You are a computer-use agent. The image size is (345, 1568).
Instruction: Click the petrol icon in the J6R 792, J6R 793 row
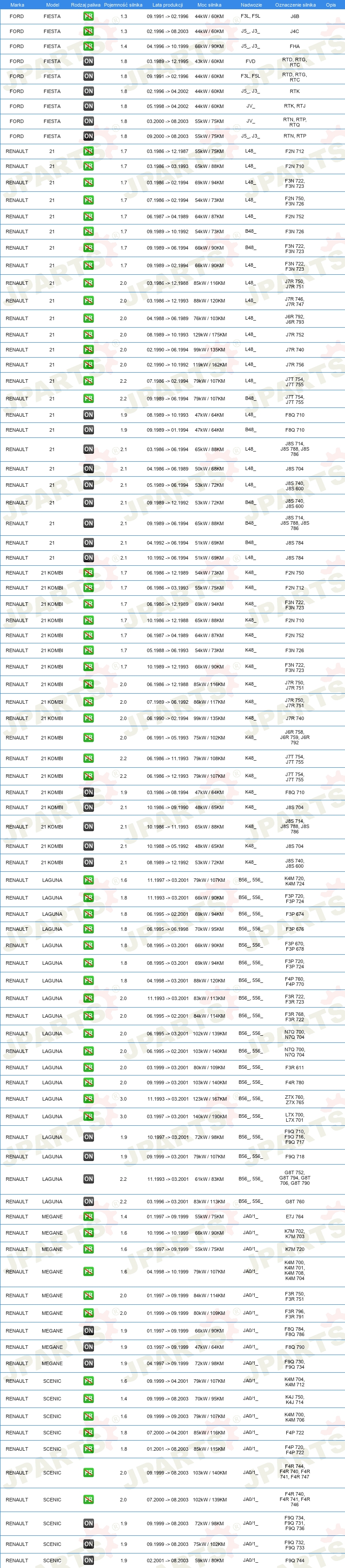point(88,318)
